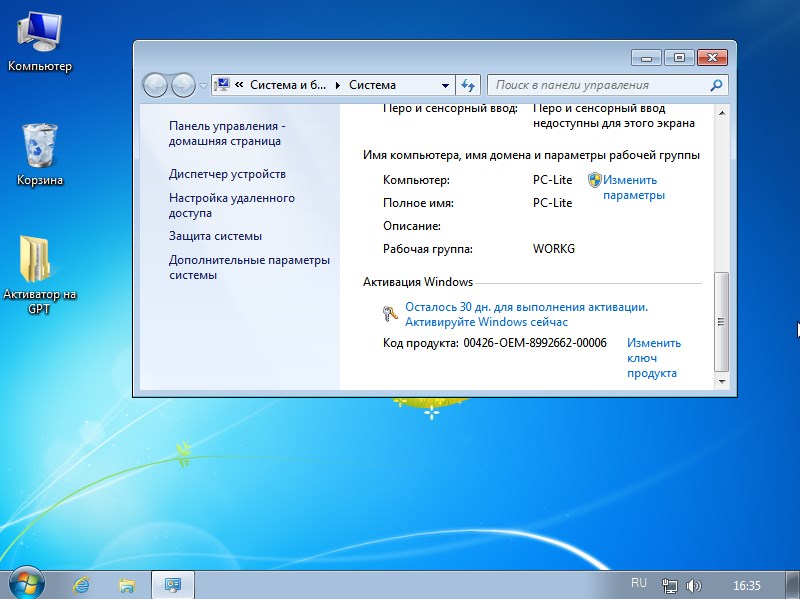Screen dimensions: 800x599
Task: Open Диспетчер устройств
Action: click(x=227, y=174)
